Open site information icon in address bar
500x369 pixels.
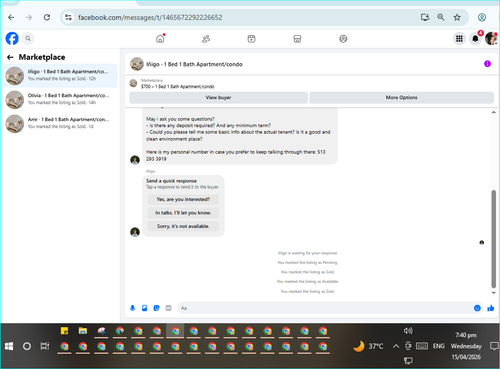coord(68,17)
